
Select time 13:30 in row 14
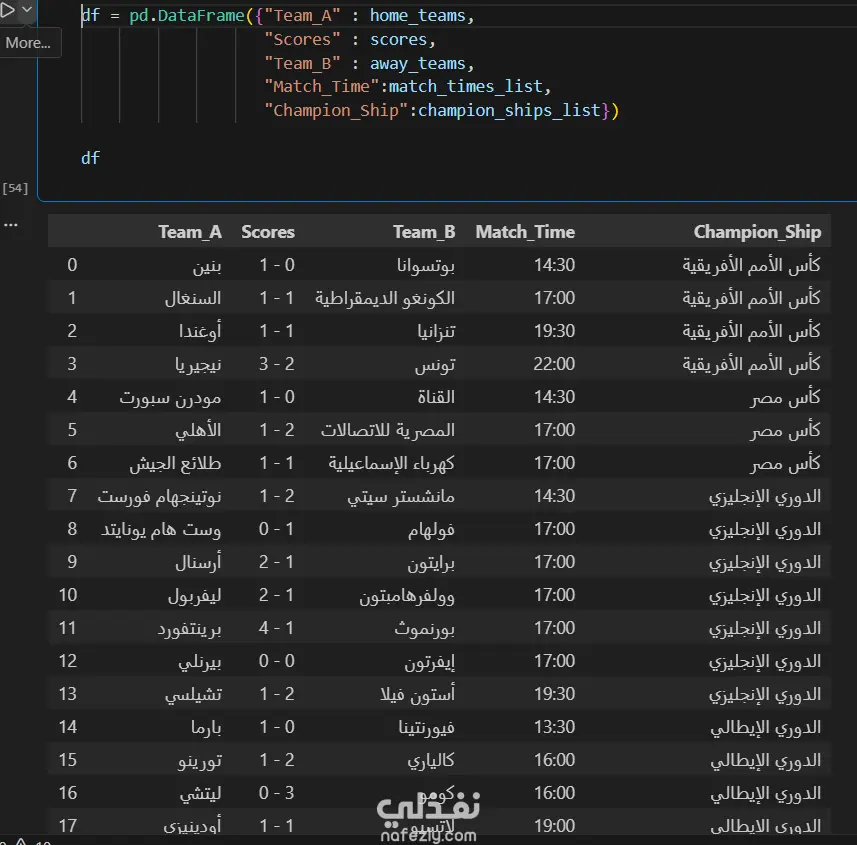[554, 726]
